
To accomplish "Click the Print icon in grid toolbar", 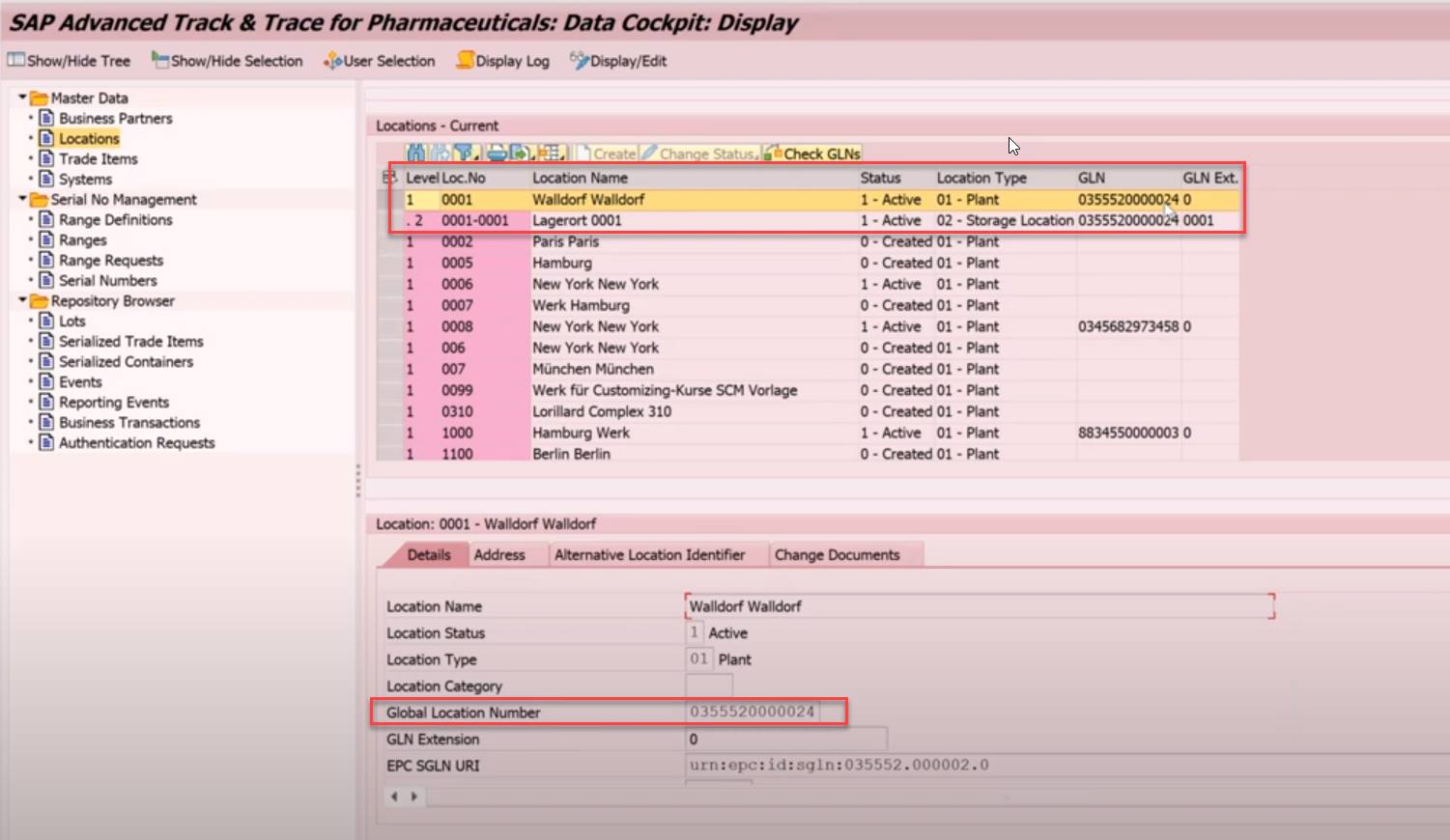I will [x=497, y=153].
